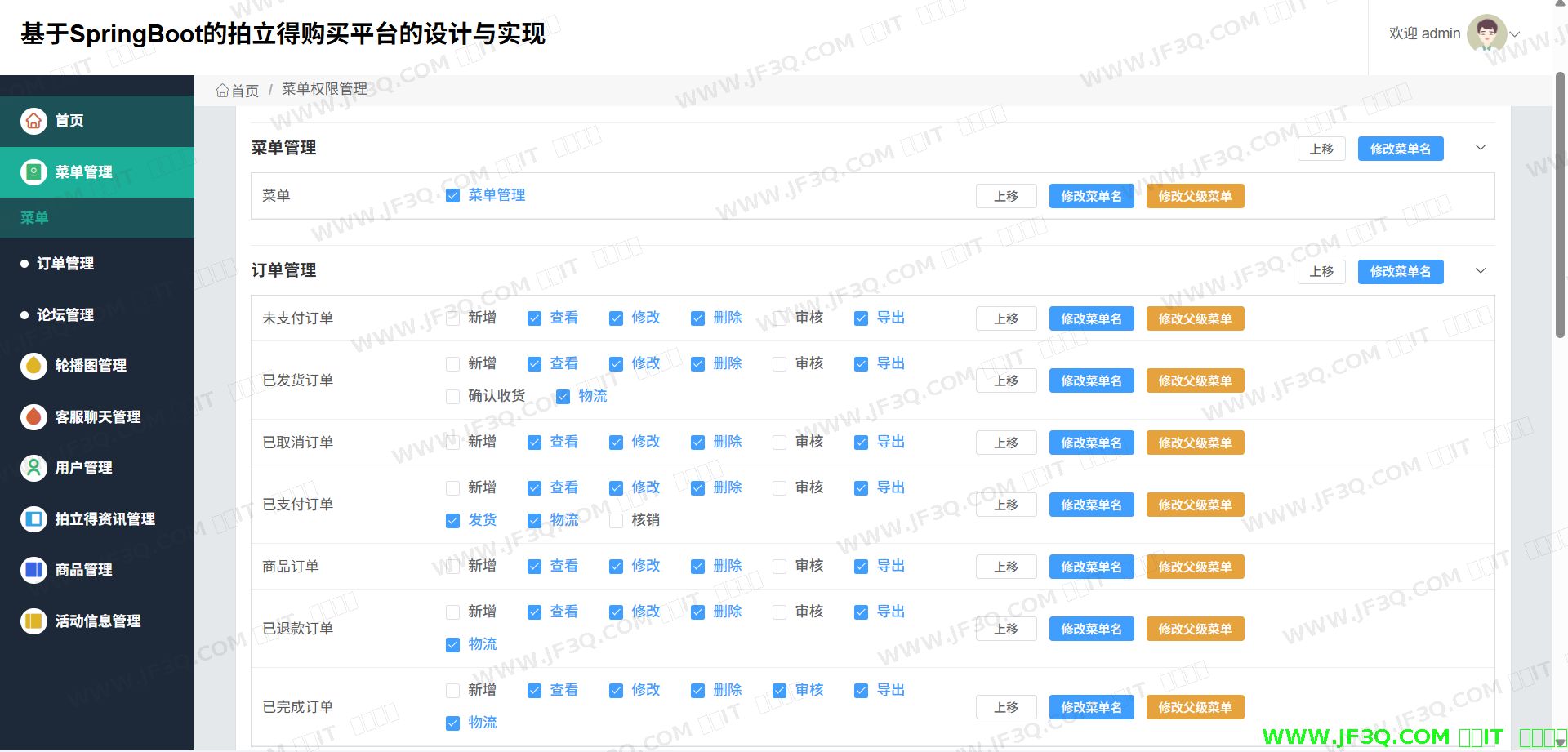Open the admin user dropdown arrow
This screenshot has width=1568, height=752.
click(x=1515, y=34)
